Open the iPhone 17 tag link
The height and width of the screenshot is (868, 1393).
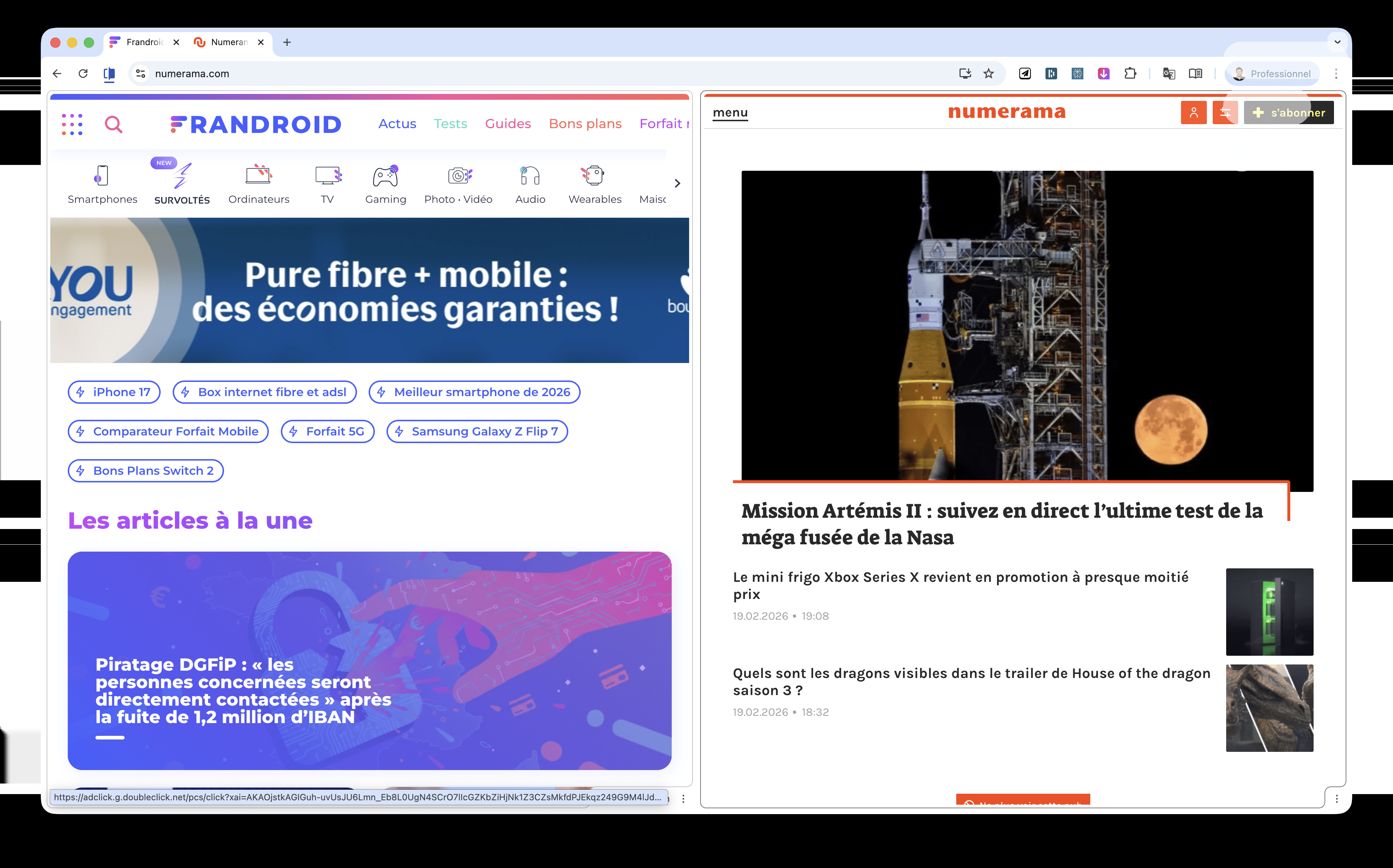[x=114, y=392]
